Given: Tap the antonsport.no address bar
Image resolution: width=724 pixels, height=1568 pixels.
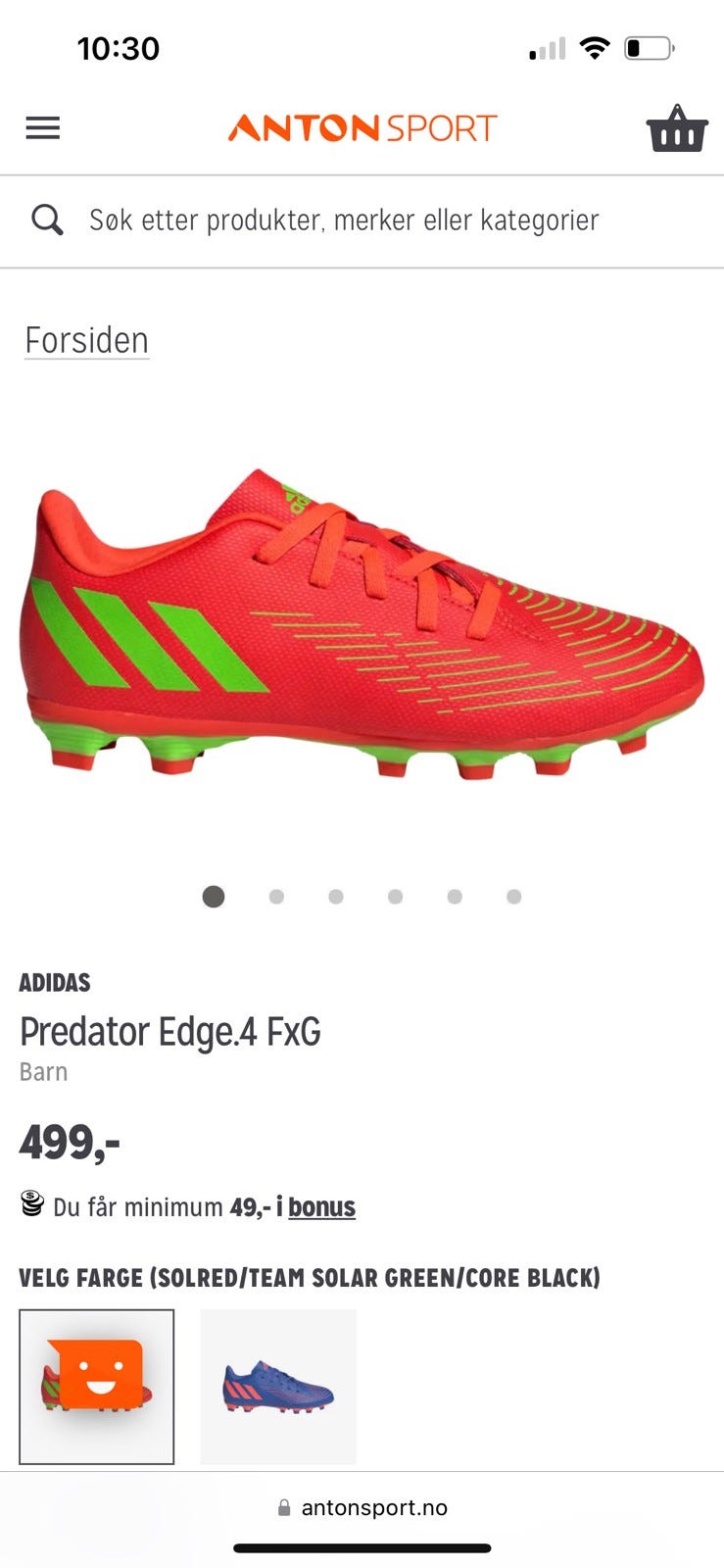Looking at the screenshot, I should coord(362,1507).
